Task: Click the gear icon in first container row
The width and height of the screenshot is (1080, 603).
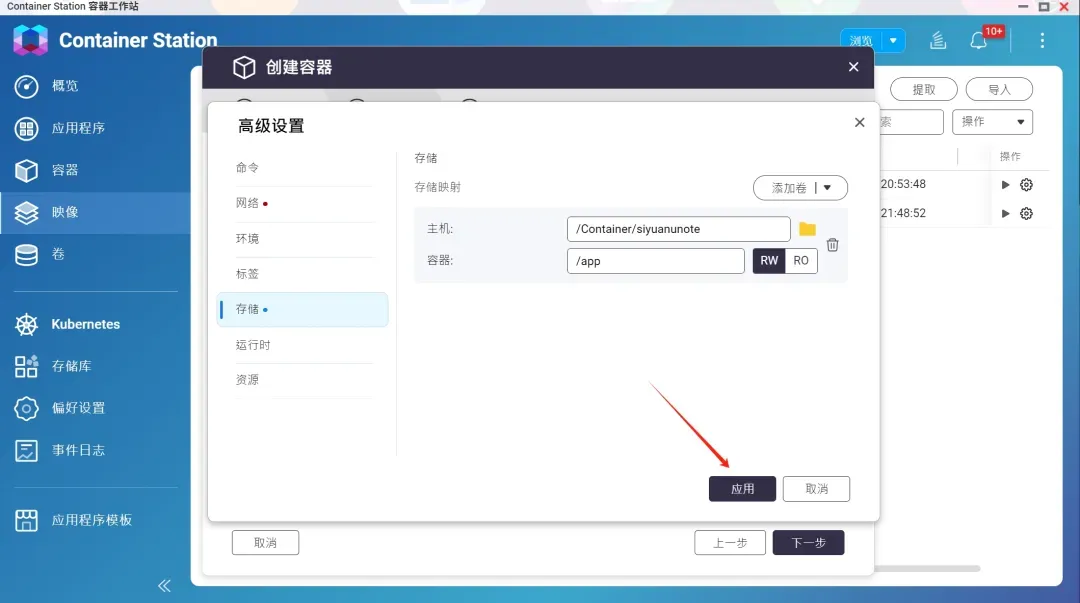Action: coord(1026,185)
